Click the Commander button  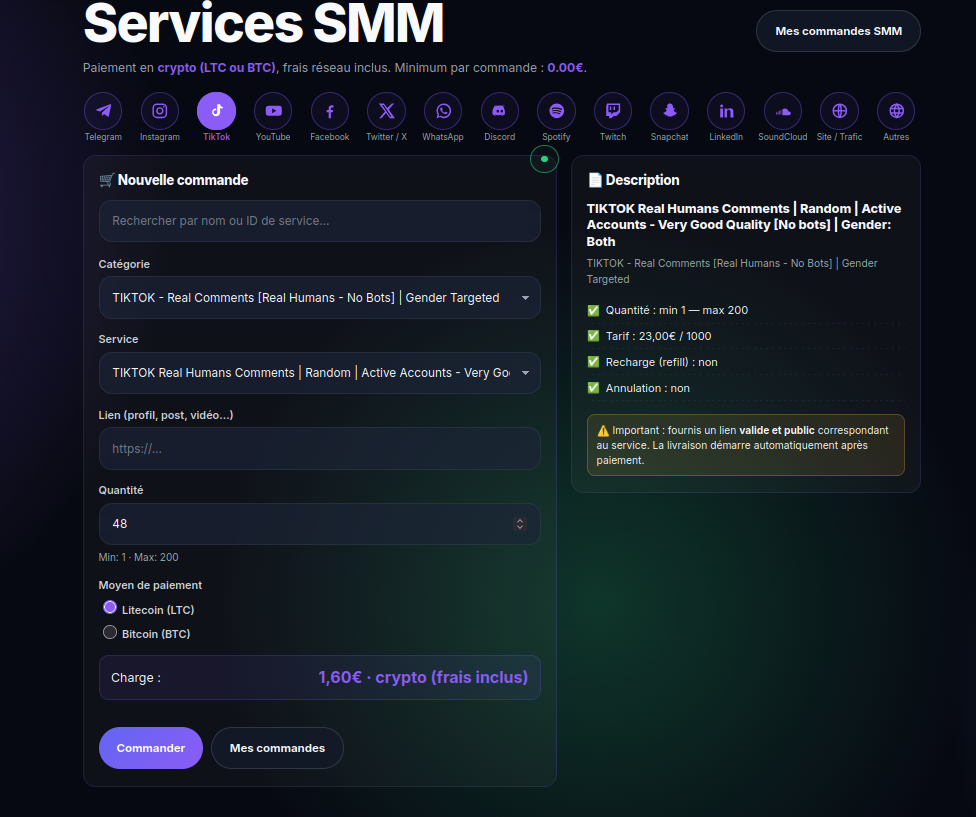151,748
